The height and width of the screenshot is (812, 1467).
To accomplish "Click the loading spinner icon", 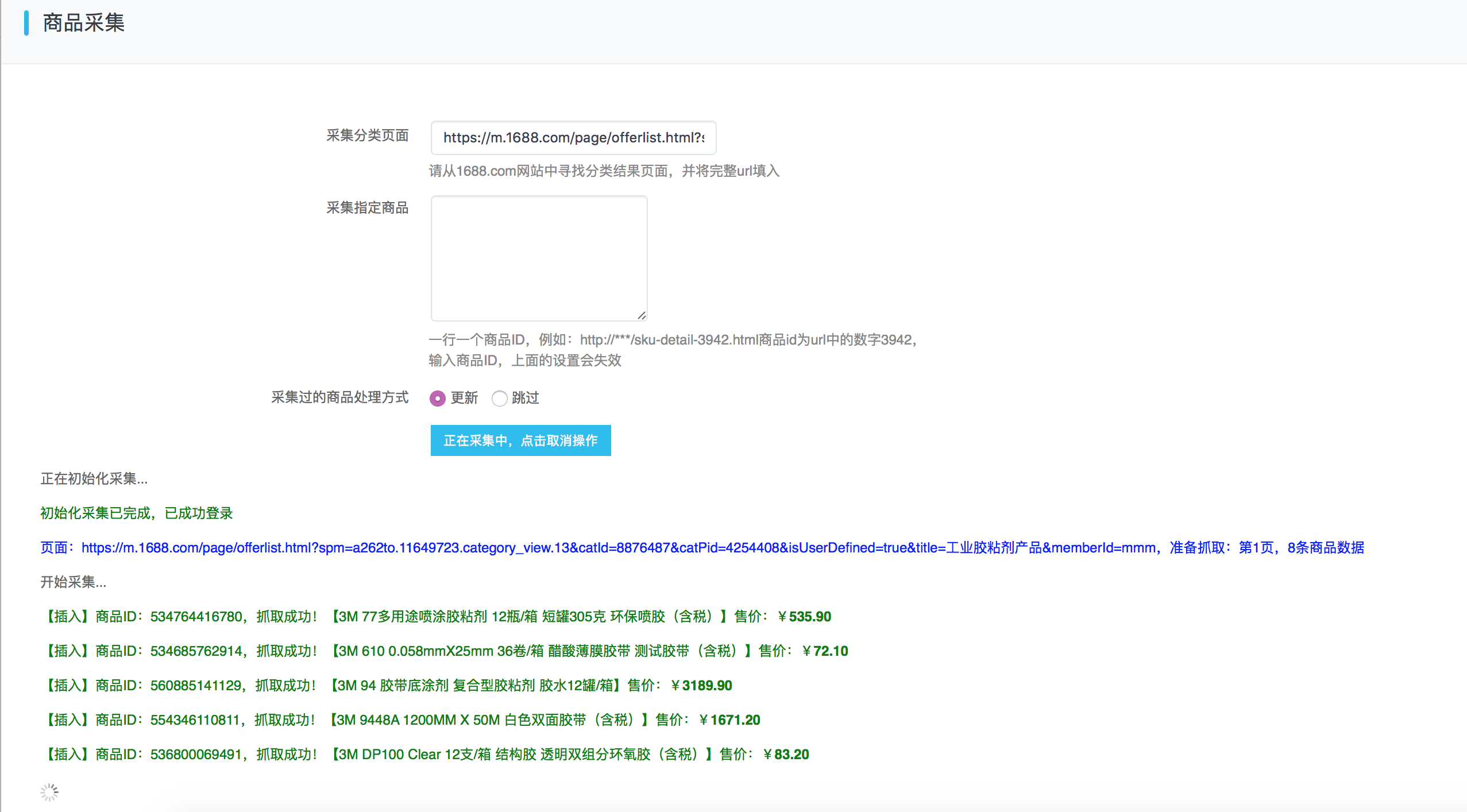I will (x=49, y=792).
